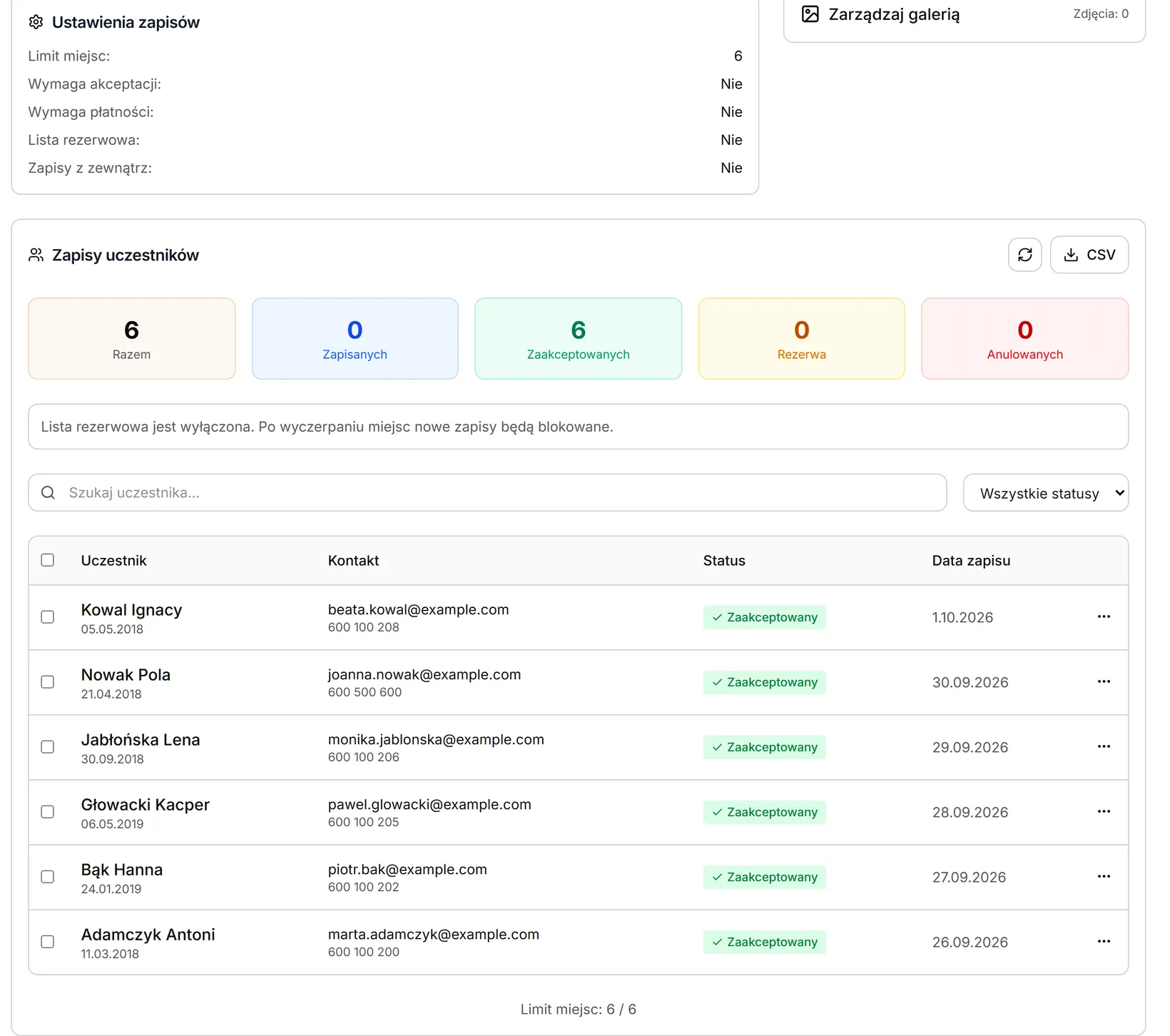Toggle the select-all participants checkbox
This screenshot has width=1170, height=1036.
(x=48, y=560)
